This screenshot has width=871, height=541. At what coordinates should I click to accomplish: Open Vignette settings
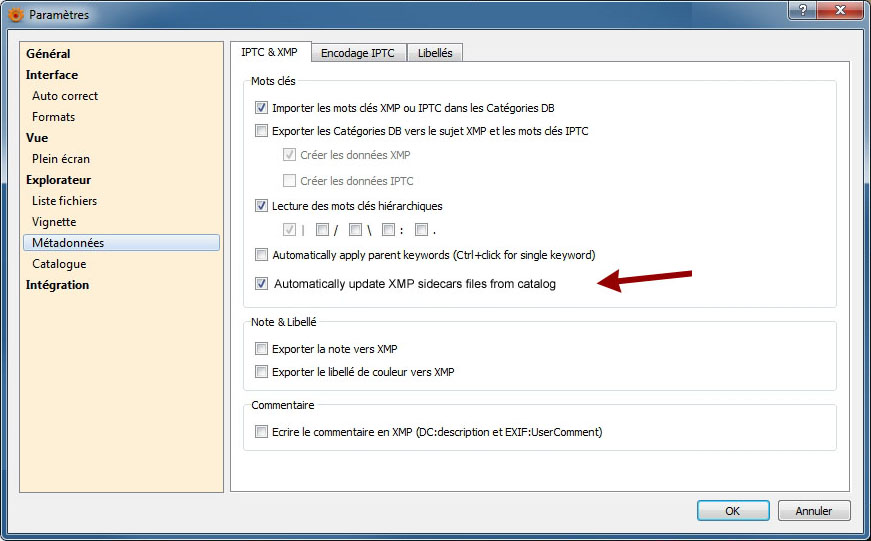pyautogui.click(x=54, y=222)
